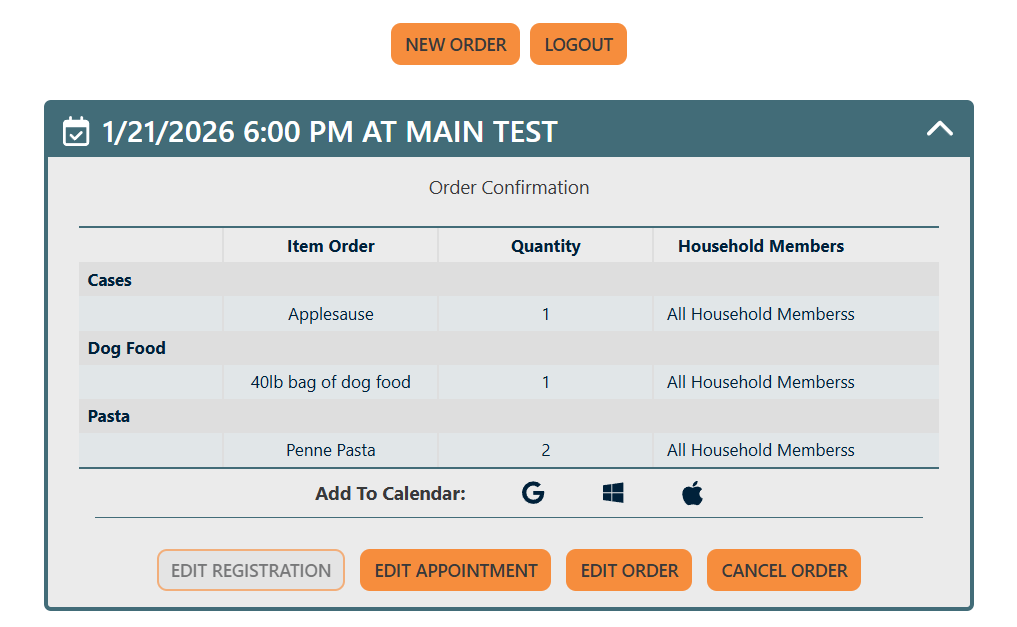
Task: Click the Pasta category row
Action: click(x=109, y=416)
